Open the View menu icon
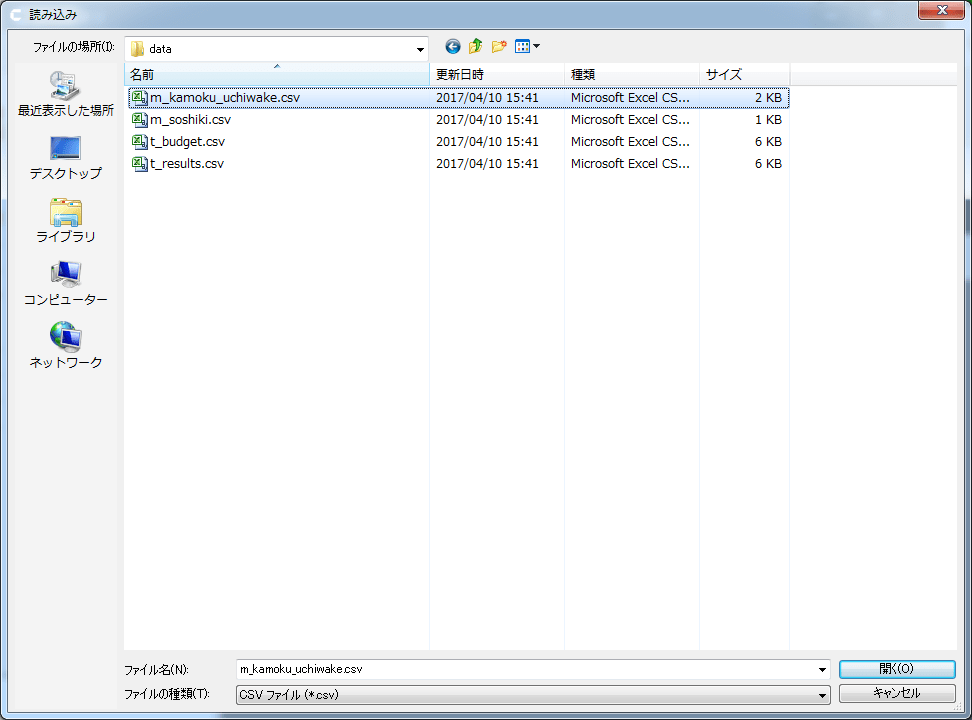Viewport: 972px width, 720px height. [x=527, y=47]
